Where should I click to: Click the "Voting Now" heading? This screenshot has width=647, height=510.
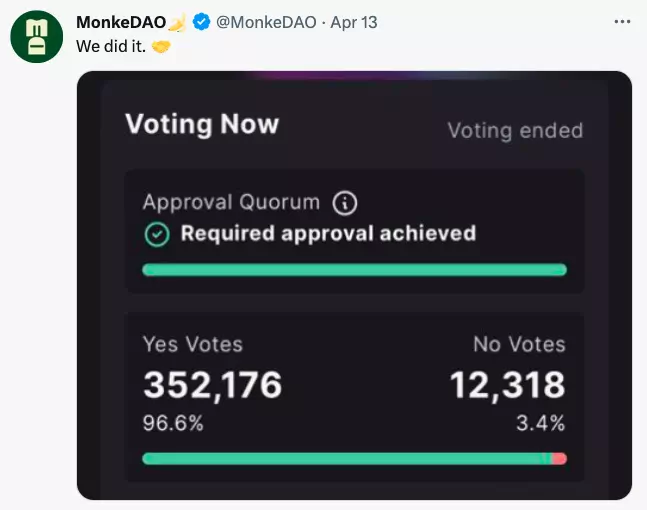[x=201, y=124]
